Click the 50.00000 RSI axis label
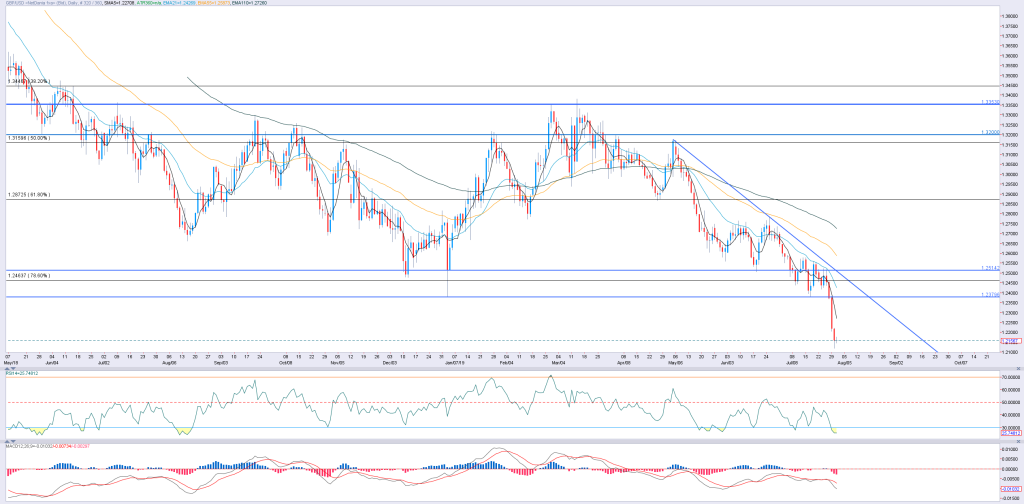The width and height of the screenshot is (1024, 504). (1009, 403)
